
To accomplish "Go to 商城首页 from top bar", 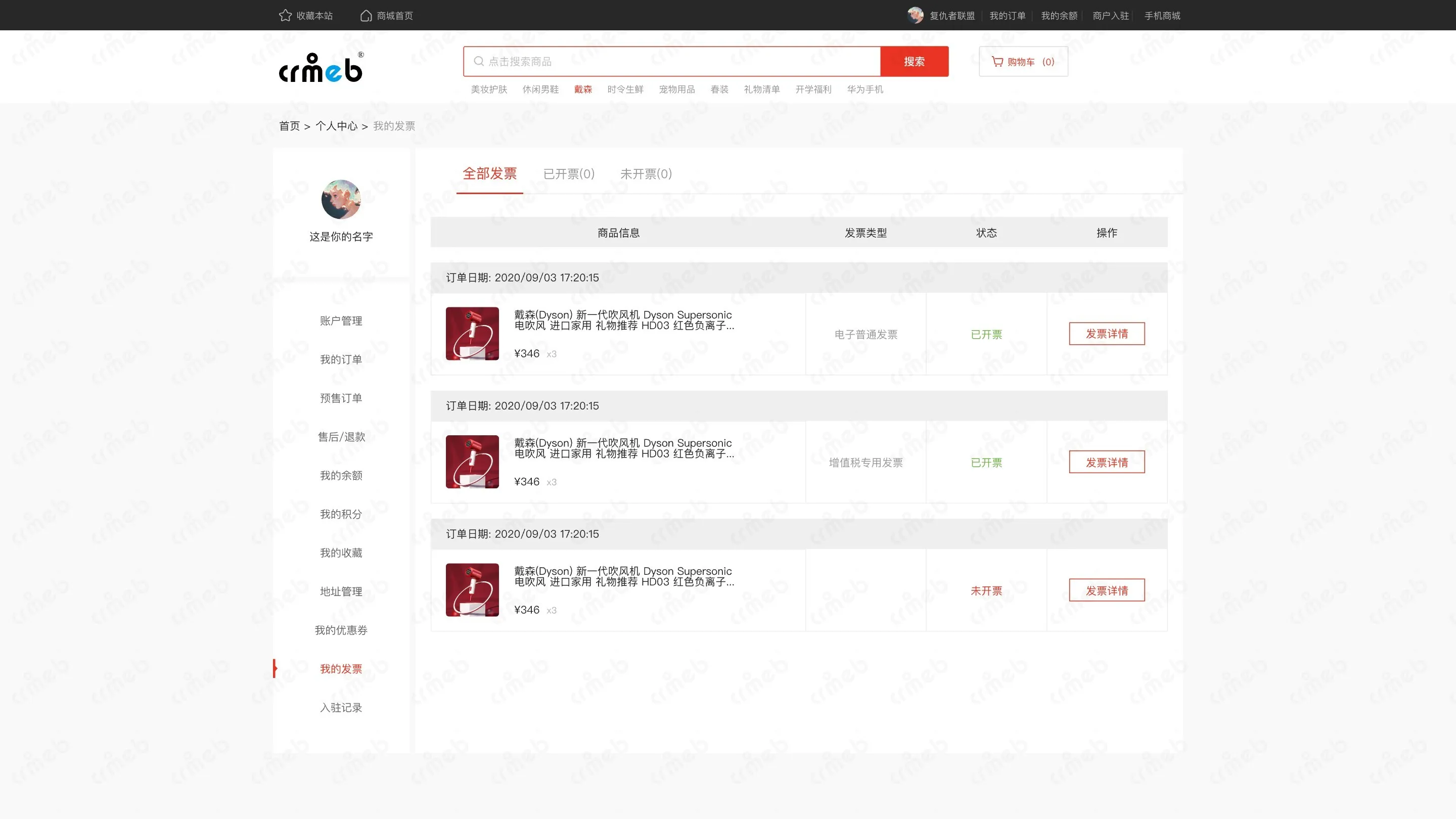I will 395,16.
